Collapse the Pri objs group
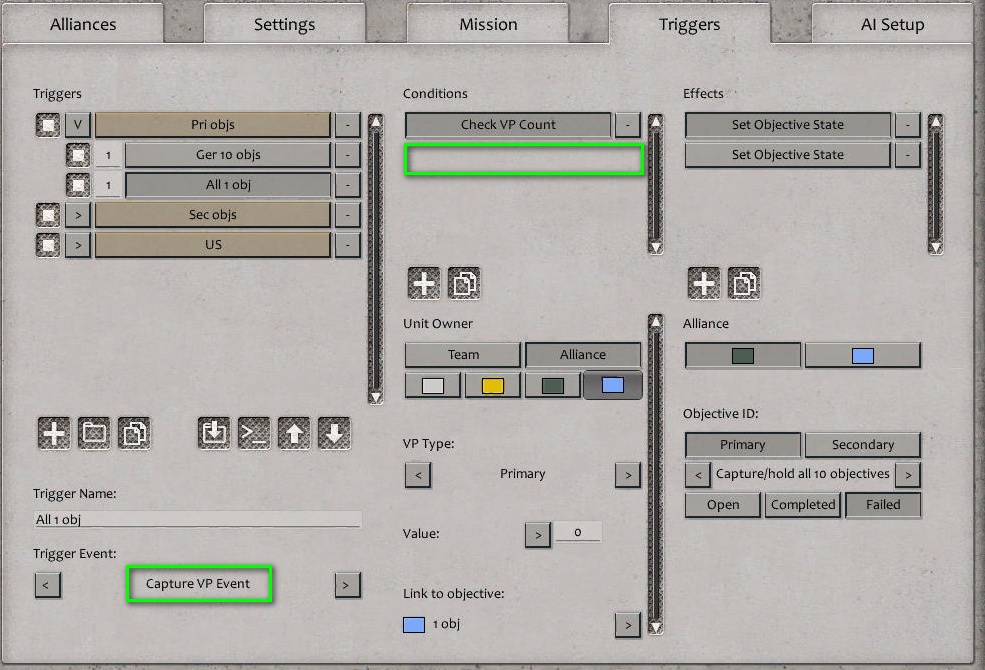The image size is (985, 670). tap(78, 125)
